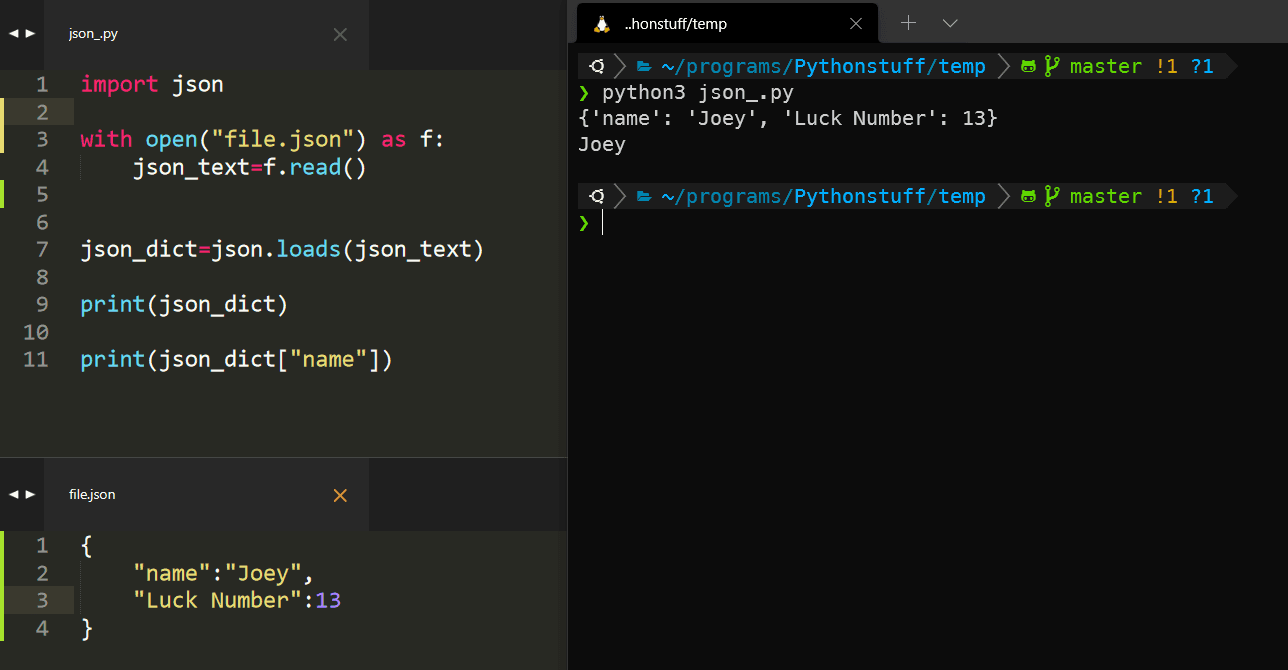This screenshot has width=1288, height=670.
Task: Place cursor on "Luck Number" key in file.json
Action: 210,600
